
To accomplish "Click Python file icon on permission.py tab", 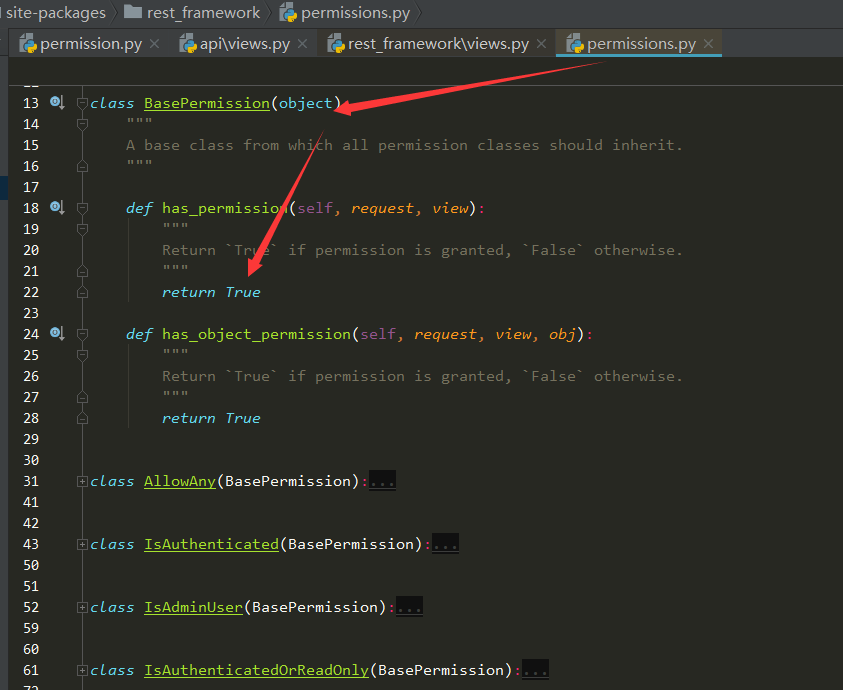I will [27, 44].
